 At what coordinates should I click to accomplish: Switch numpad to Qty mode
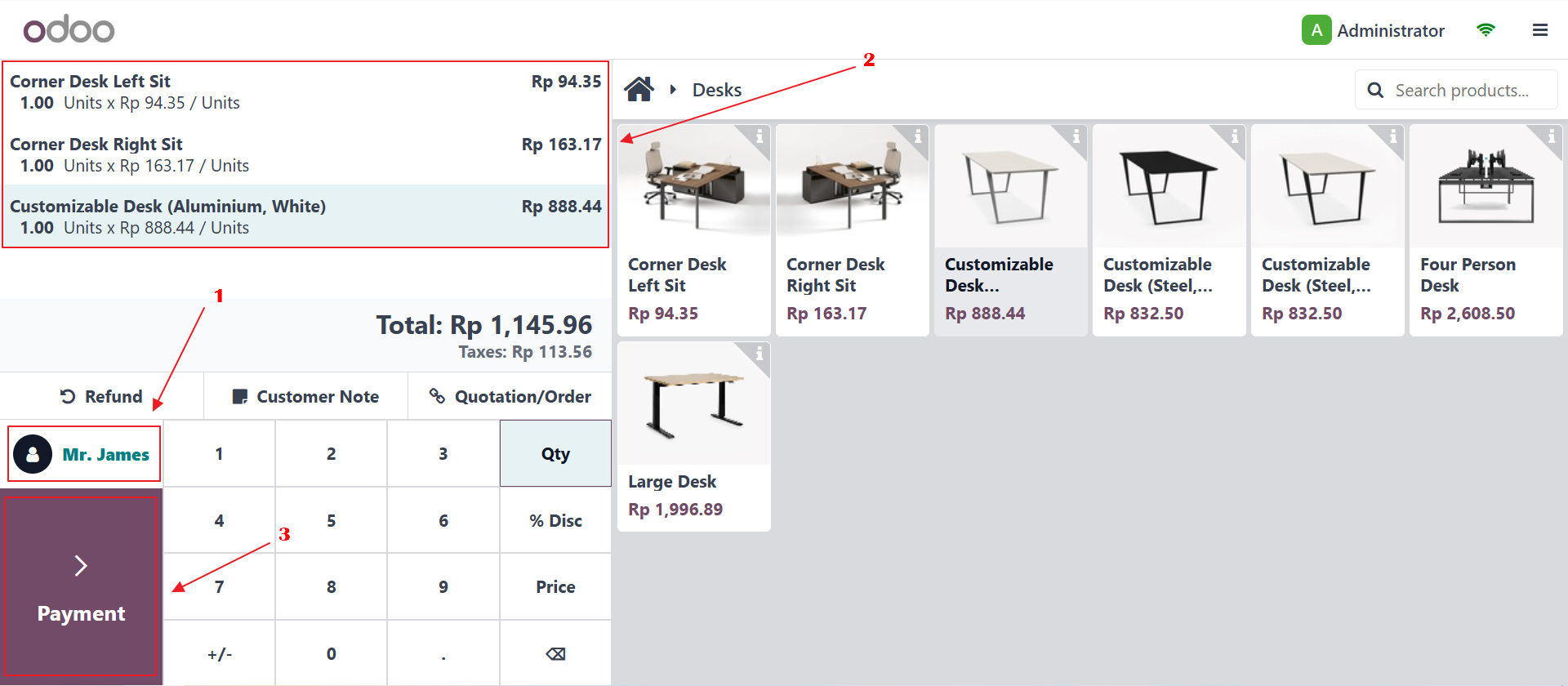click(555, 453)
